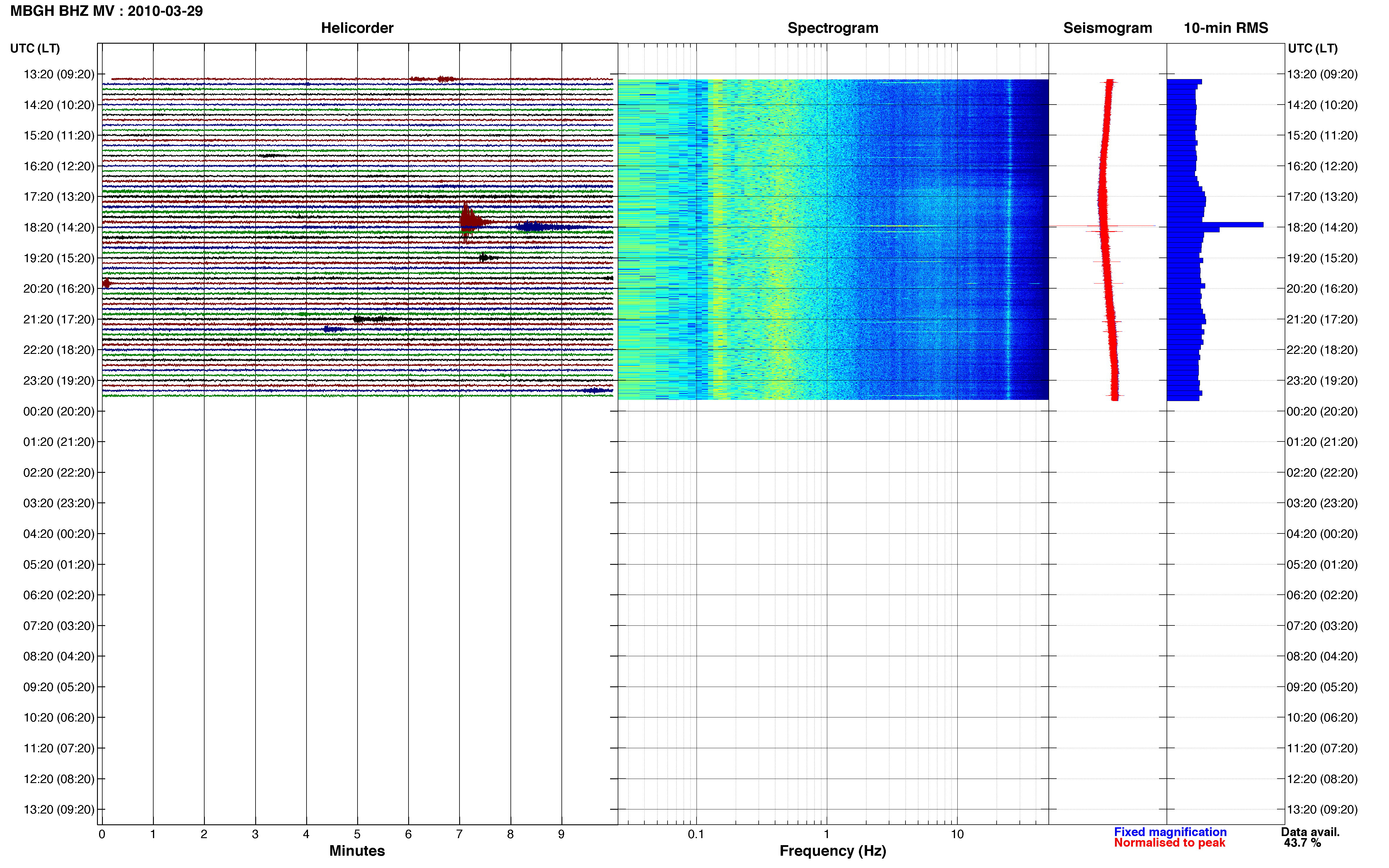Click the 'Seismogram' panel heading

pyautogui.click(x=1107, y=28)
